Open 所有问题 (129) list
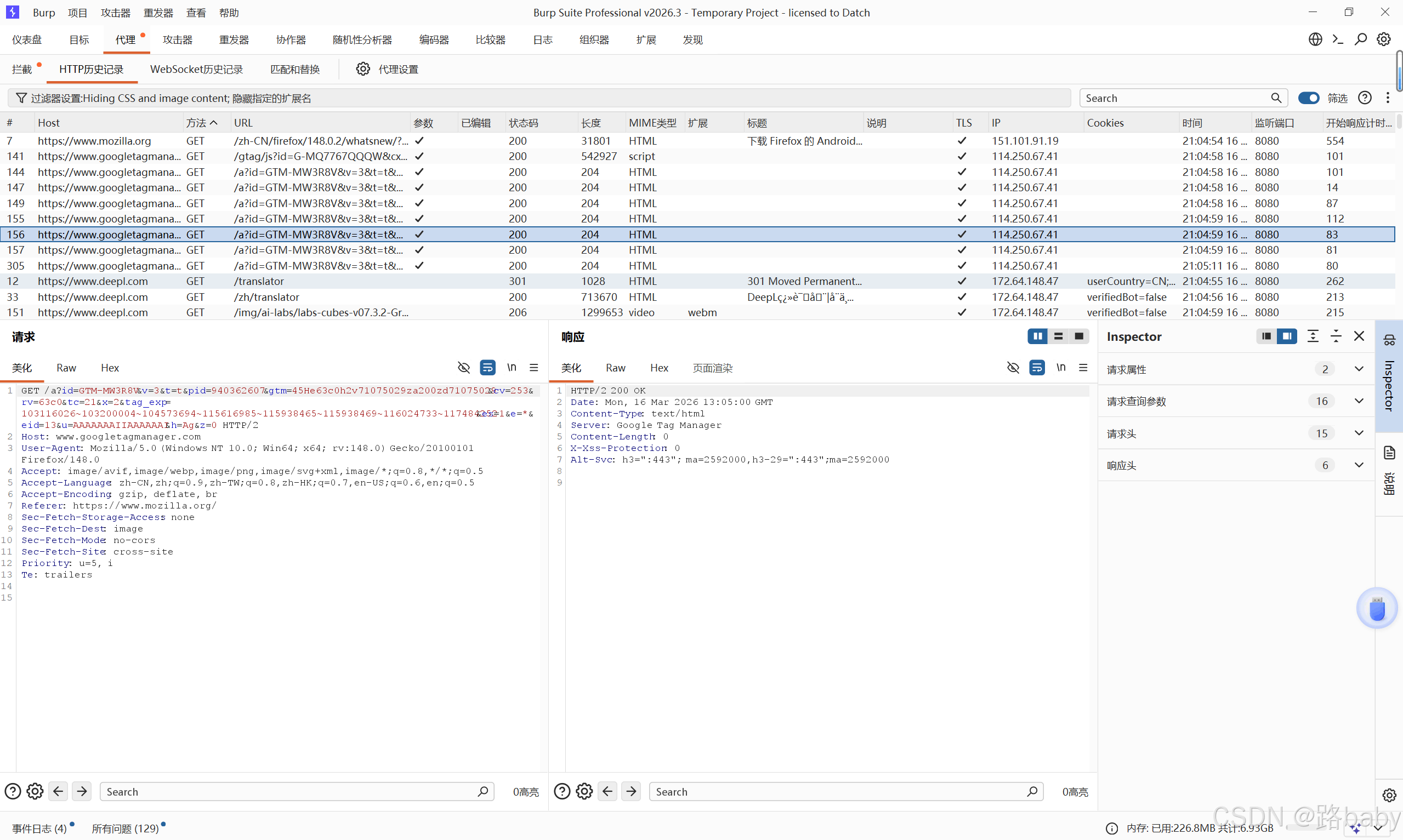This screenshot has width=1403, height=840. click(125, 828)
